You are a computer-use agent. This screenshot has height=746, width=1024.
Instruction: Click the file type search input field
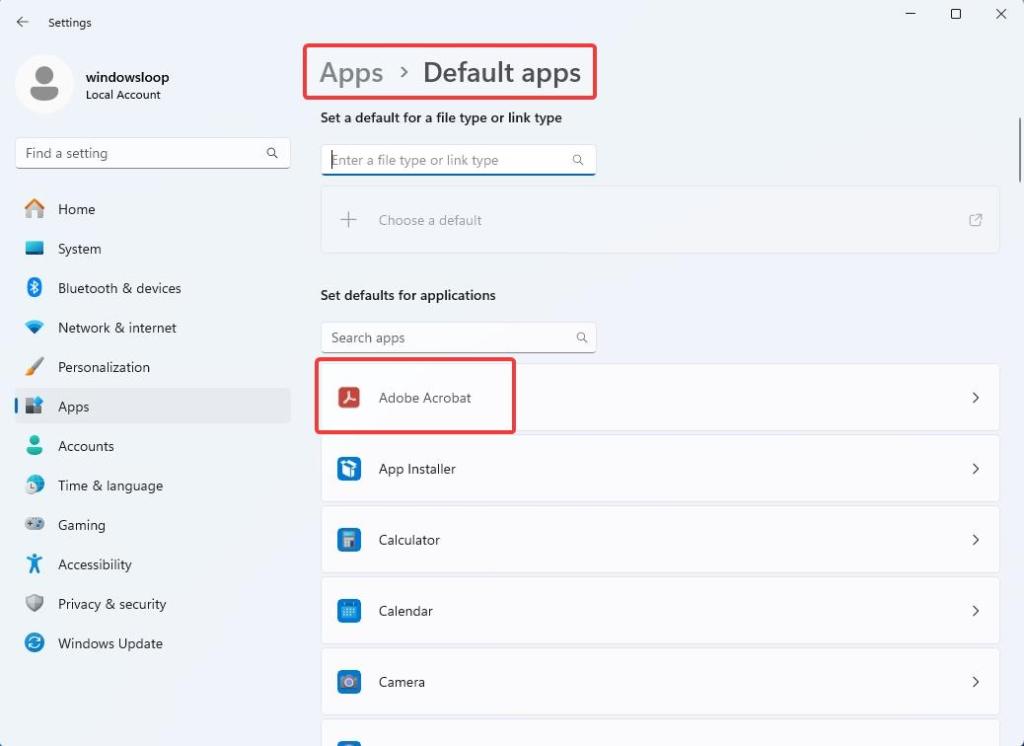[450, 159]
